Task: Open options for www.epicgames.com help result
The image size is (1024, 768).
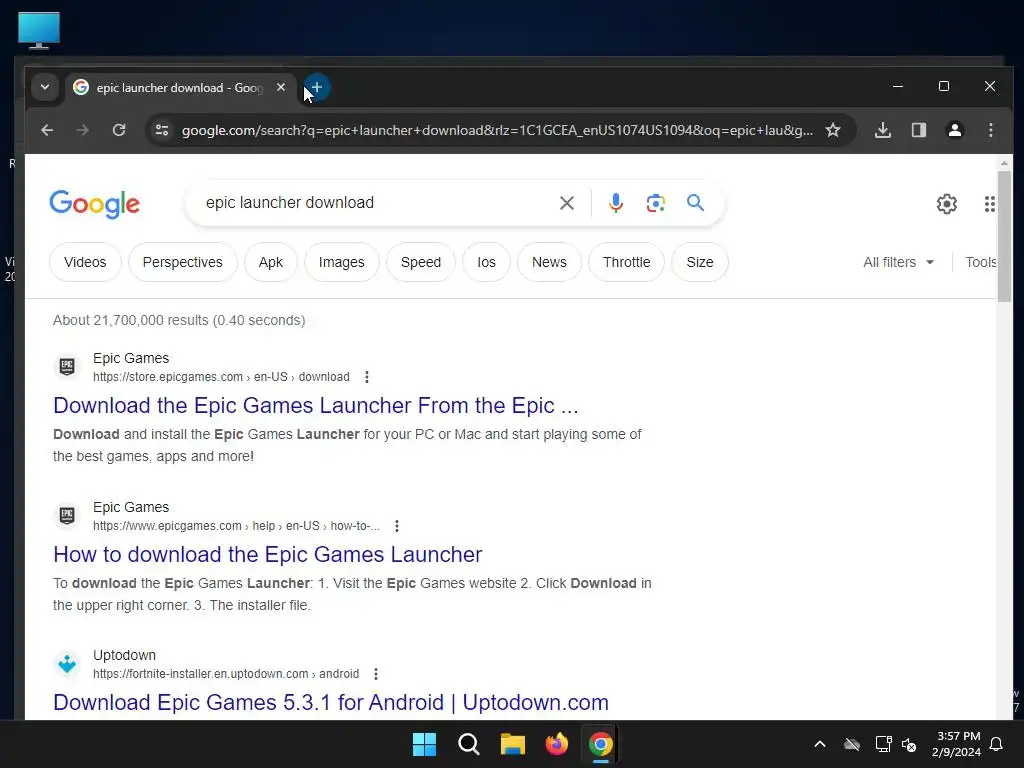Action: click(396, 526)
